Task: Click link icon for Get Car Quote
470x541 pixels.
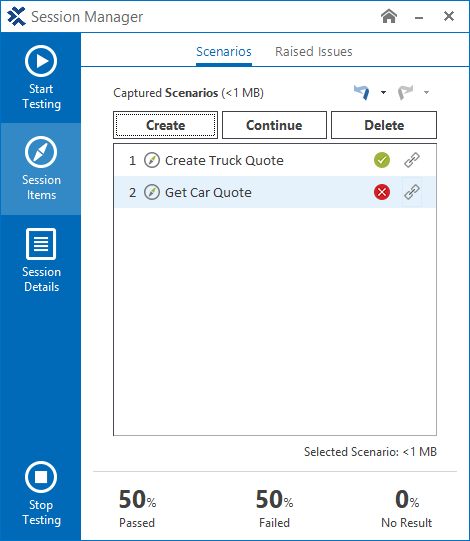Action: 412,192
